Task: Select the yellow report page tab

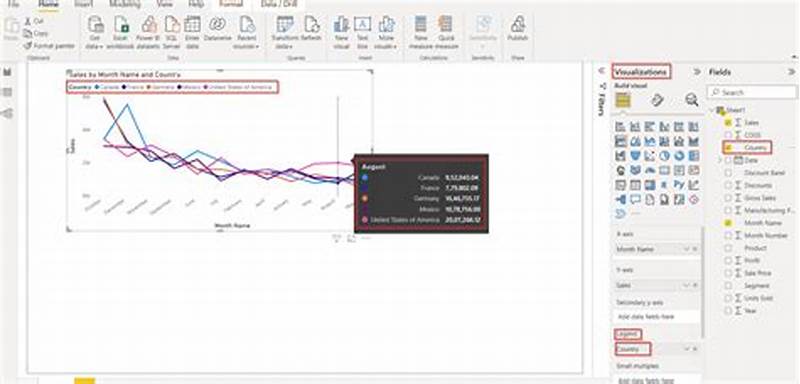Action: point(84,380)
